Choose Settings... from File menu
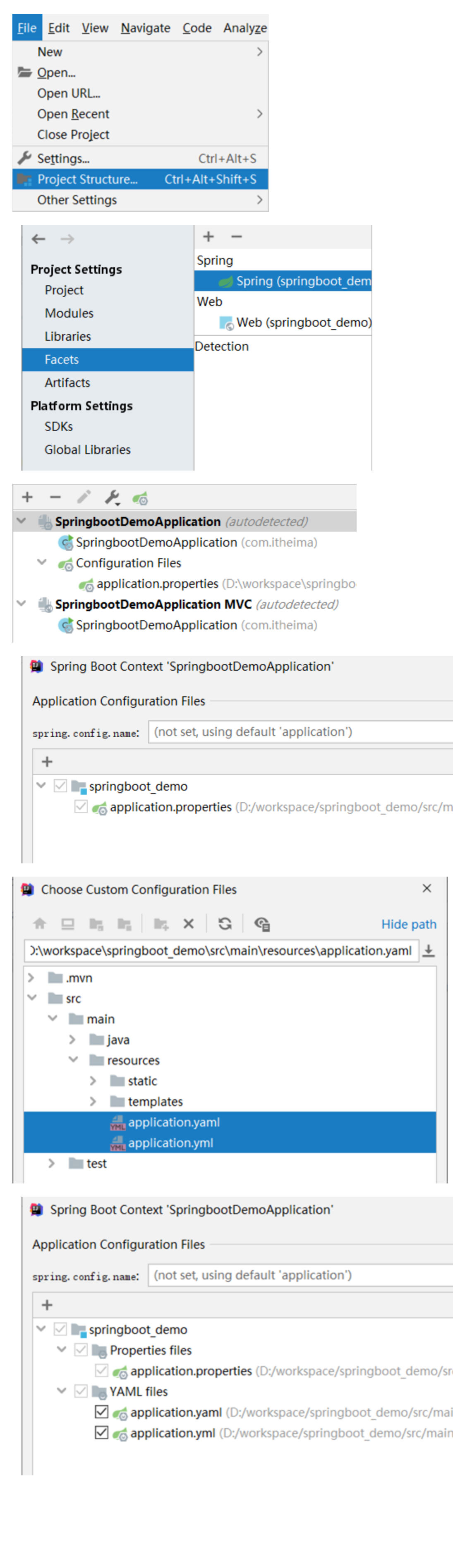 point(140,158)
